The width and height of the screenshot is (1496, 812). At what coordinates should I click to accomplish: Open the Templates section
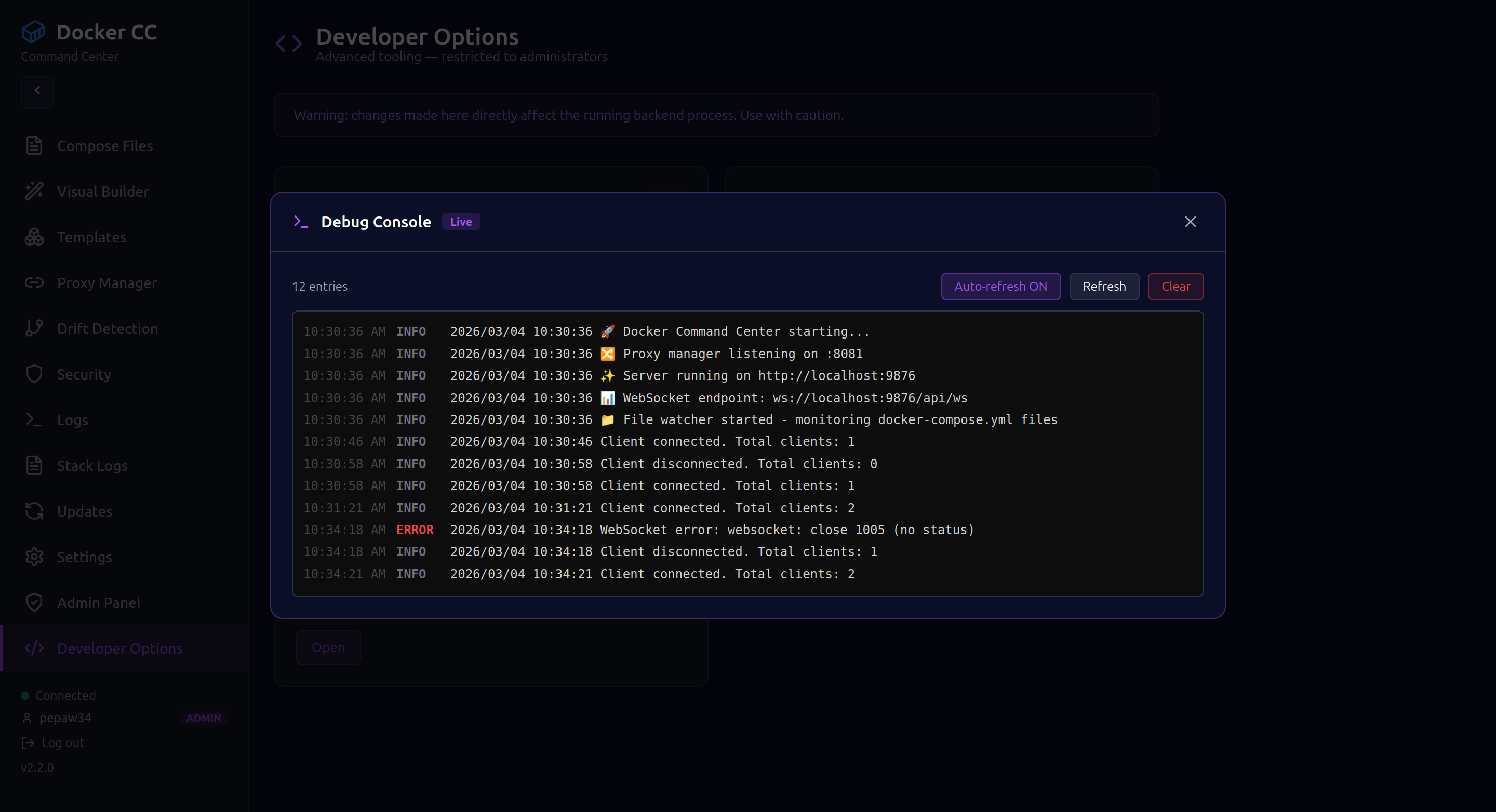pyautogui.click(x=91, y=237)
